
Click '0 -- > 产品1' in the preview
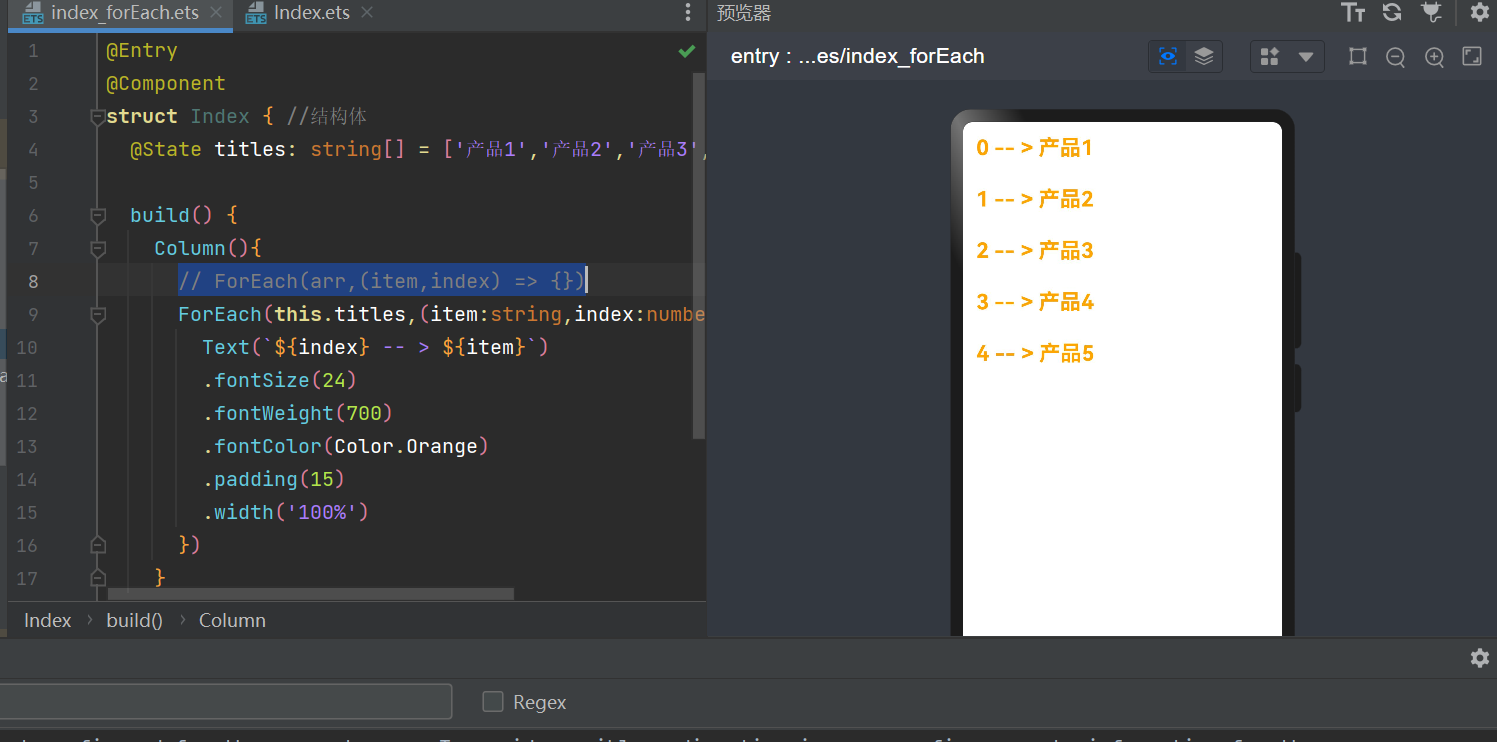[x=1034, y=148]
